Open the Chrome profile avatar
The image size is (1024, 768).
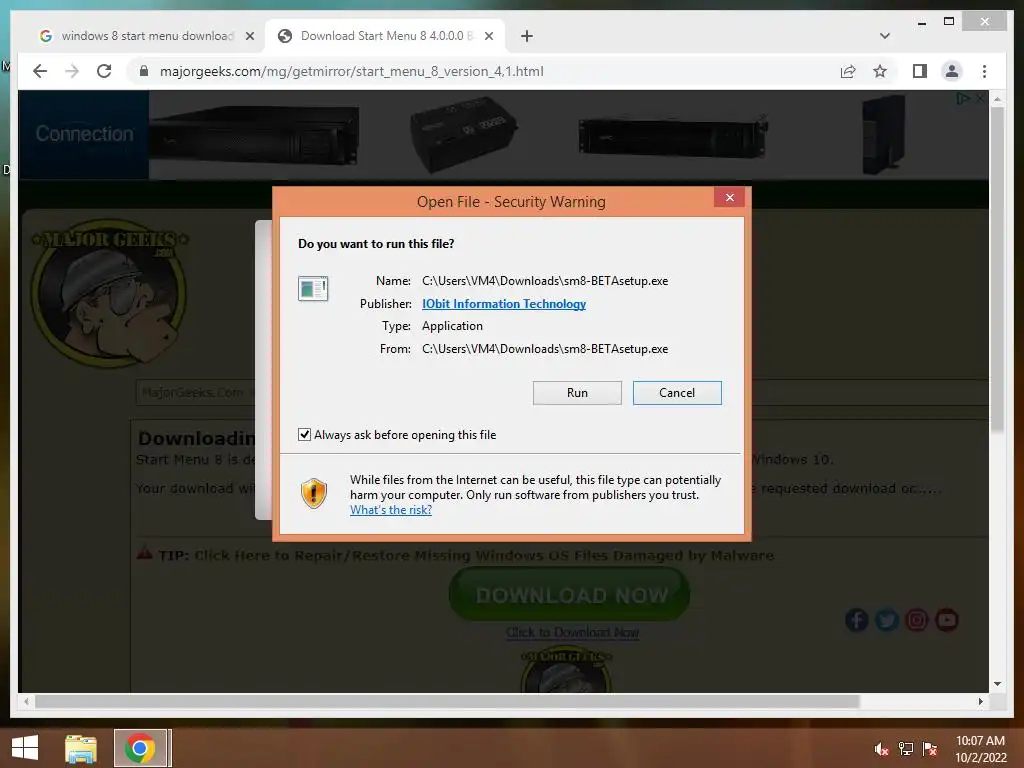(952, 71)
